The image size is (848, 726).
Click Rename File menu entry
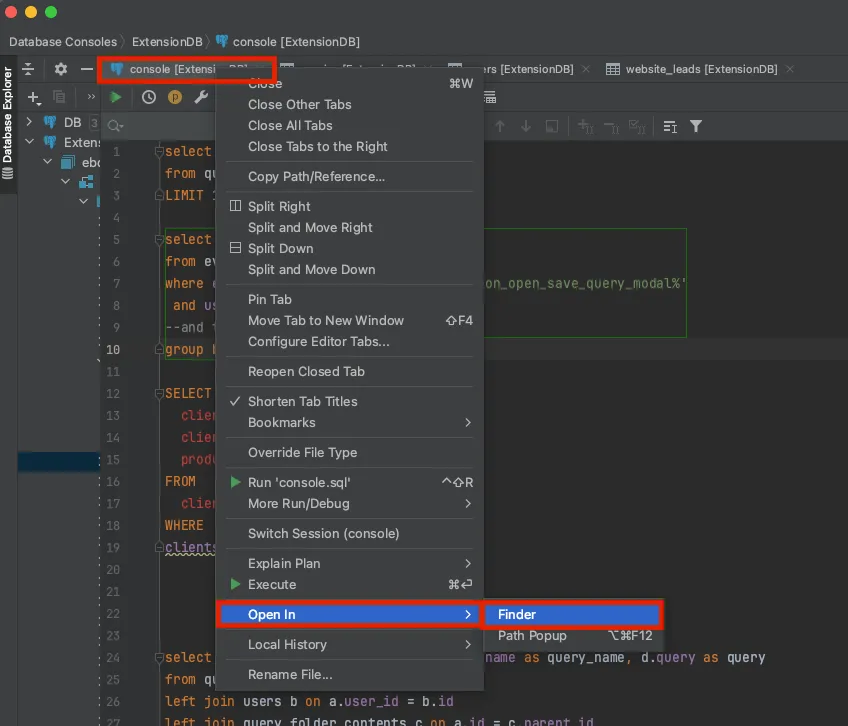[290, 674]
